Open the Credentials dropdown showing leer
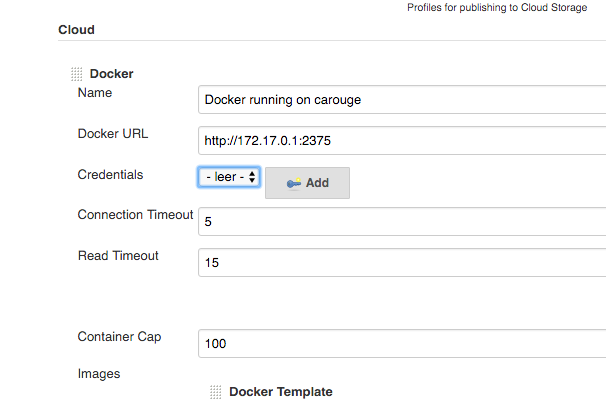The image size is (606, 401). 229,177
